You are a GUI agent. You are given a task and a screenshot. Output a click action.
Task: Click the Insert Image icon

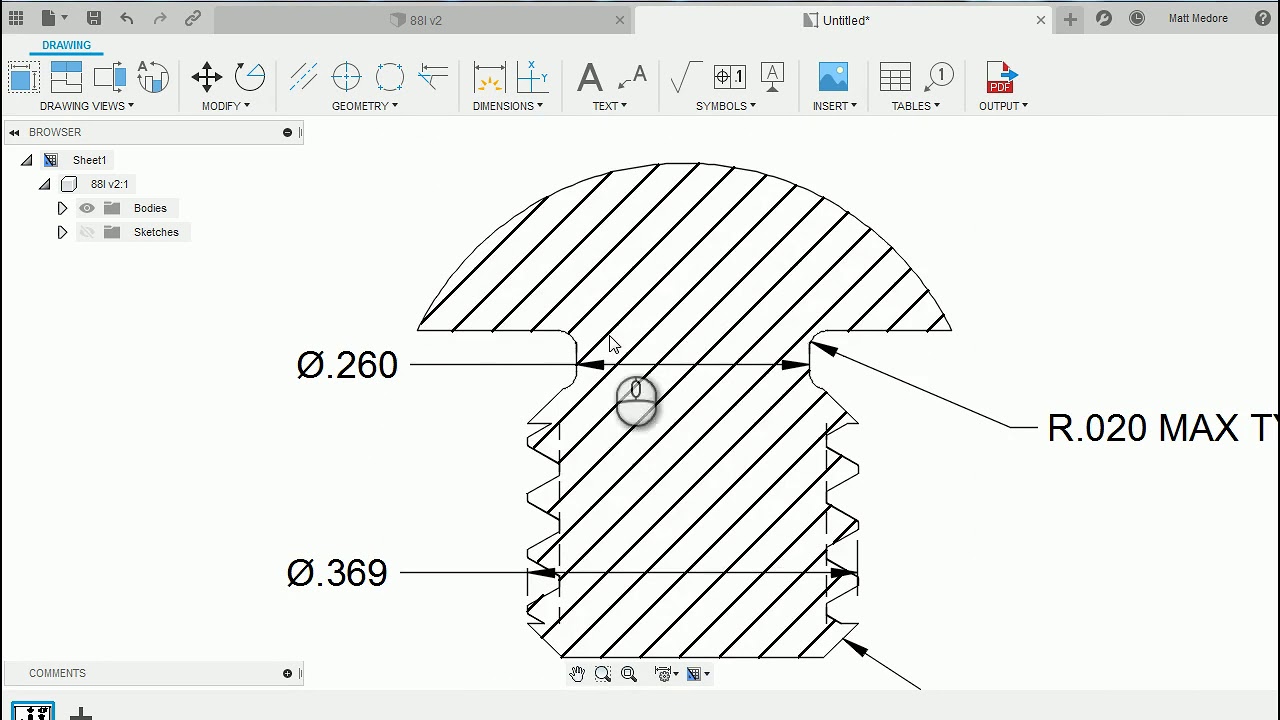coord(833,77)
